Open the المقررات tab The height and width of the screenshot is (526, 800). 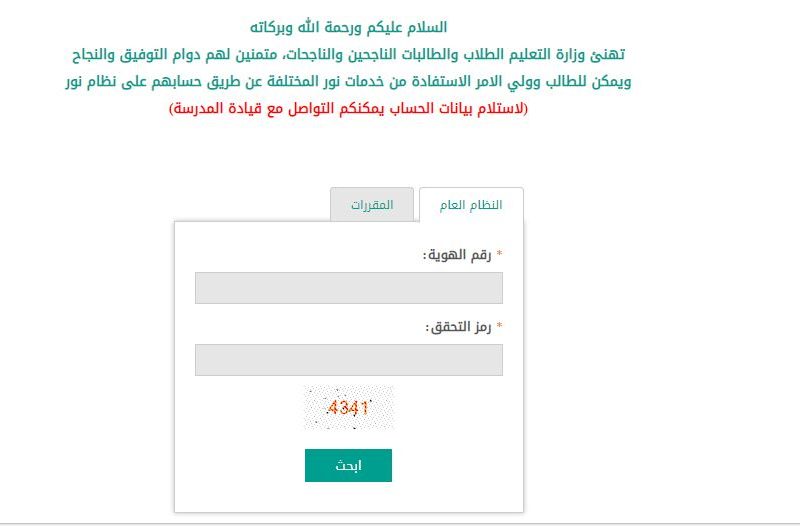point(372,205)
